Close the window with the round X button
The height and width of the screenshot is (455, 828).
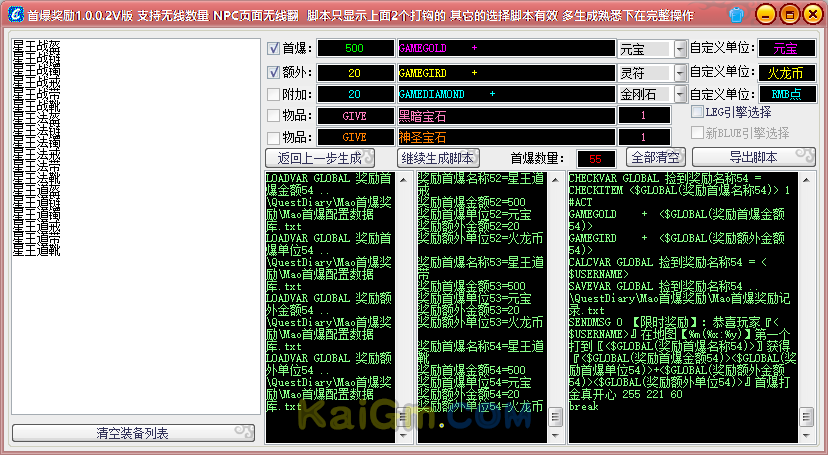pos(813,15)
